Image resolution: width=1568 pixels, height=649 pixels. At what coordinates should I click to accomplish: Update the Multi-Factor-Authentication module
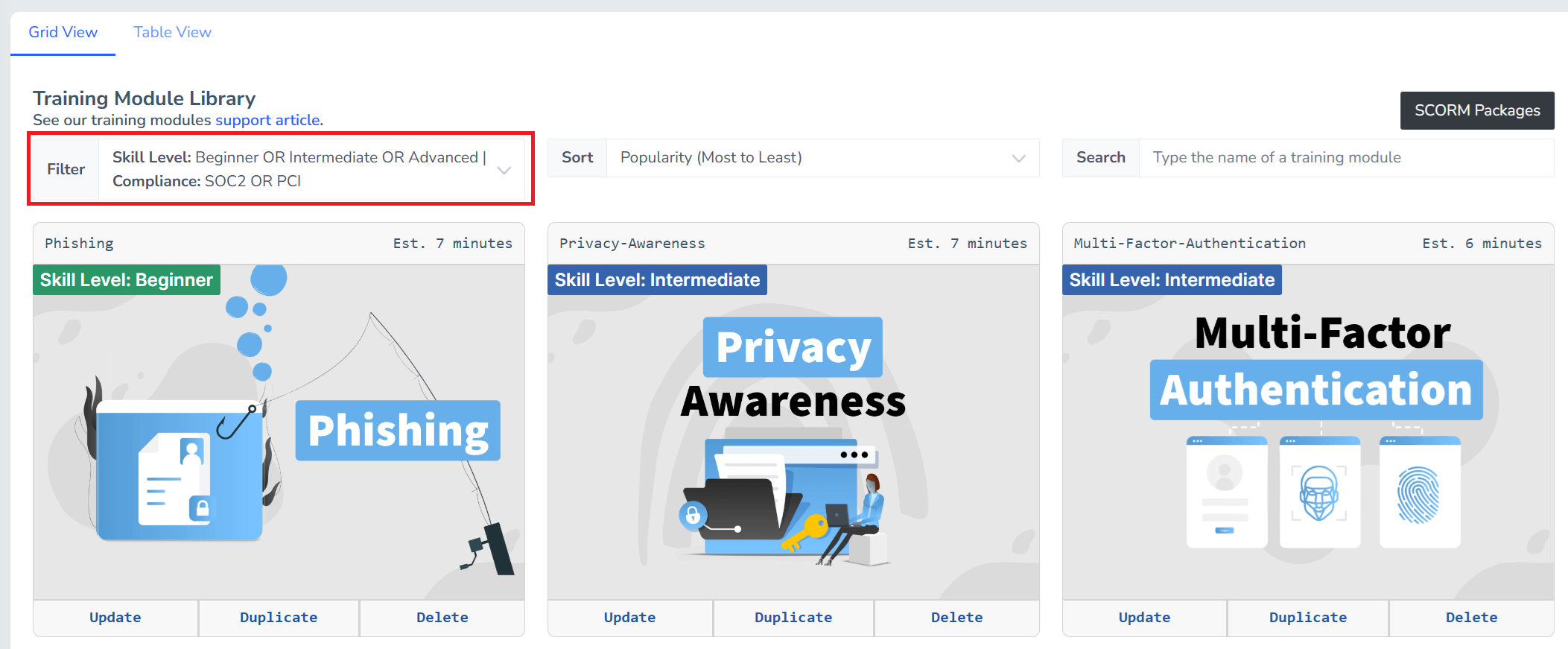point(1145,618)
